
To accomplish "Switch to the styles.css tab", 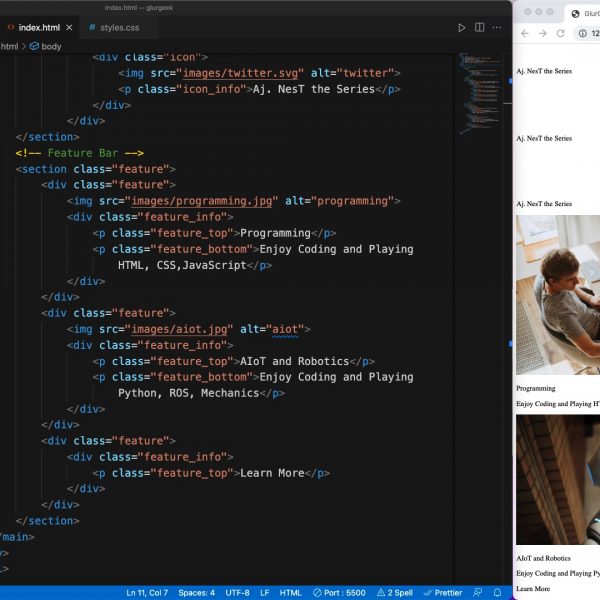I will click(x=113, y=27).
